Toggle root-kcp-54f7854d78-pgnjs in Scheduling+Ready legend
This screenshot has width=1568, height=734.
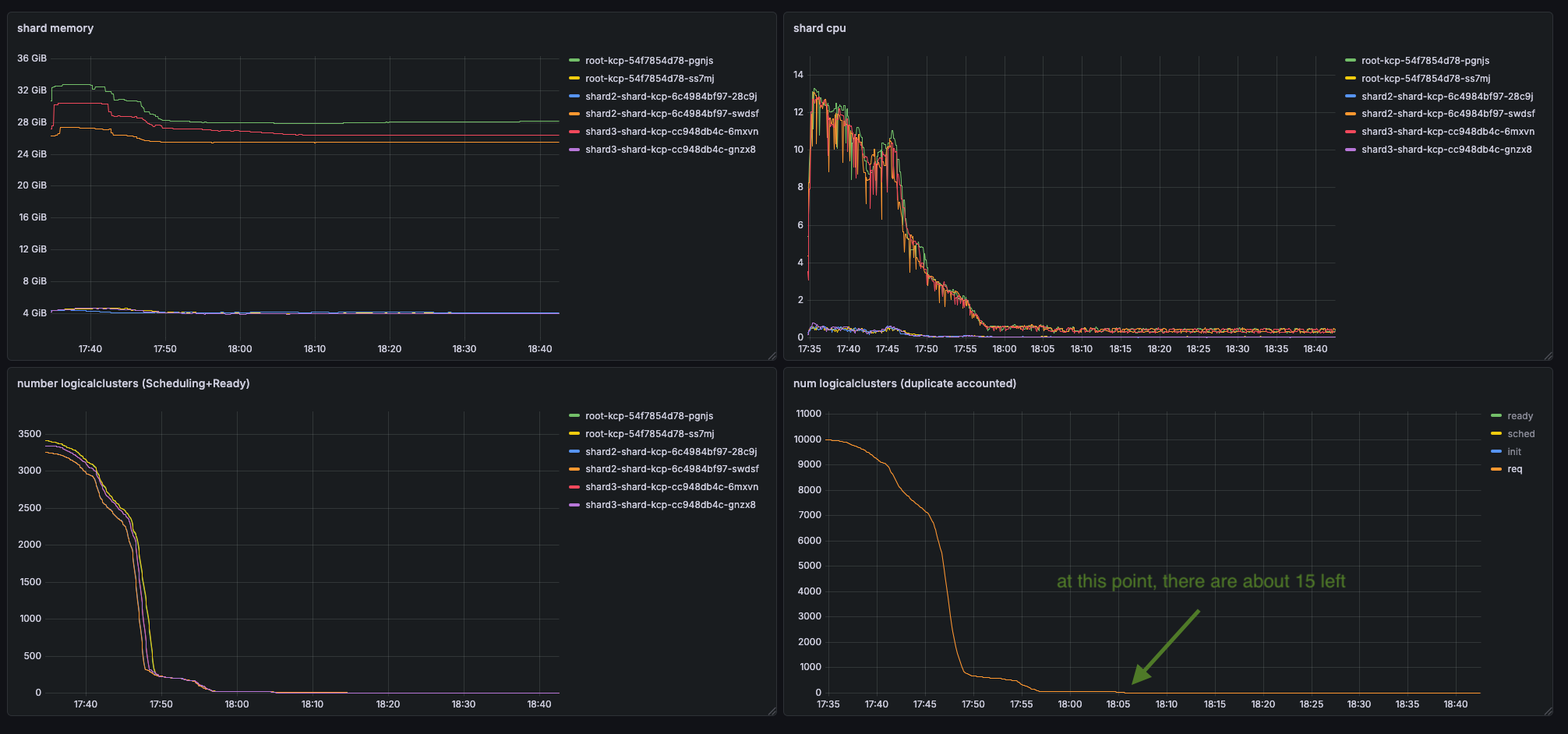coord(649,416)
